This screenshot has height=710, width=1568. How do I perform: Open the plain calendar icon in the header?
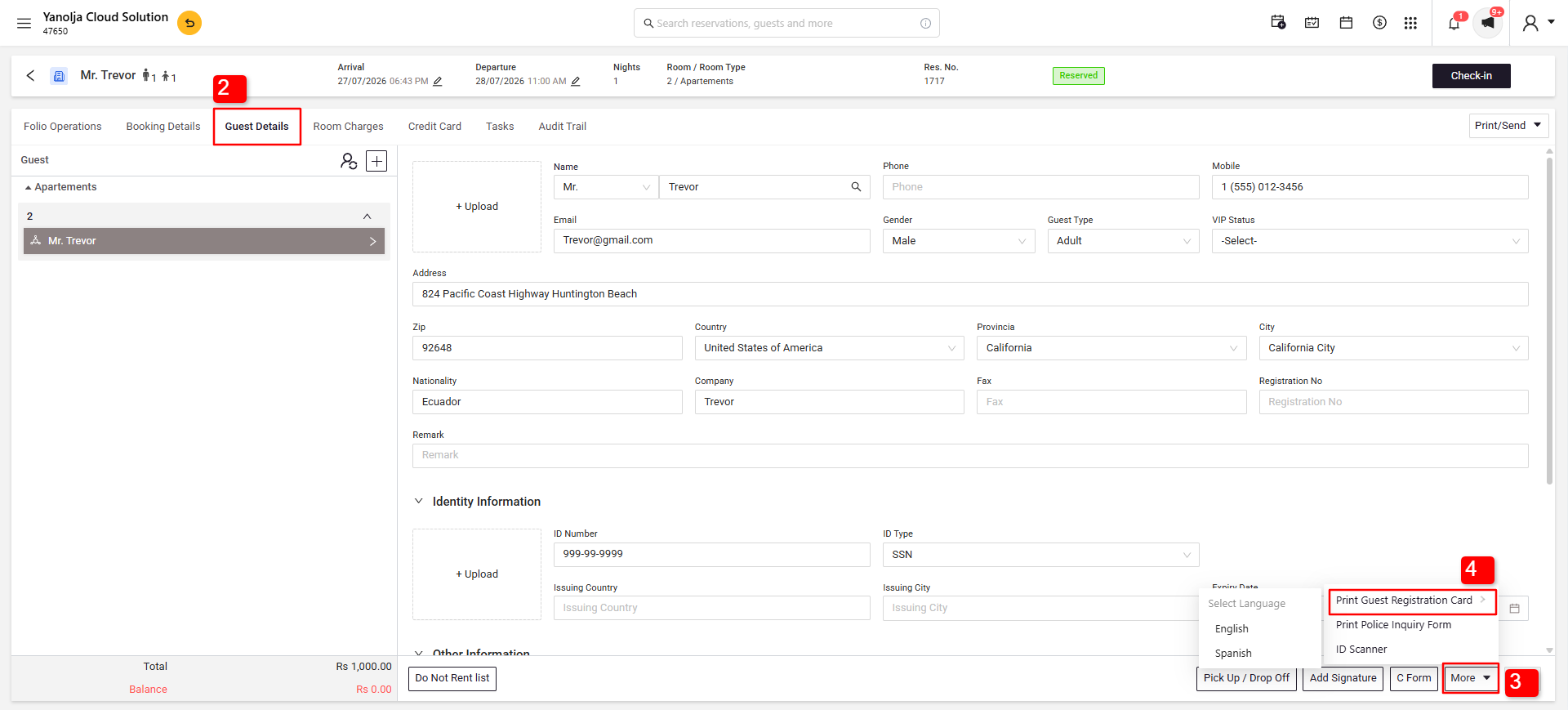click(1346, 23)
